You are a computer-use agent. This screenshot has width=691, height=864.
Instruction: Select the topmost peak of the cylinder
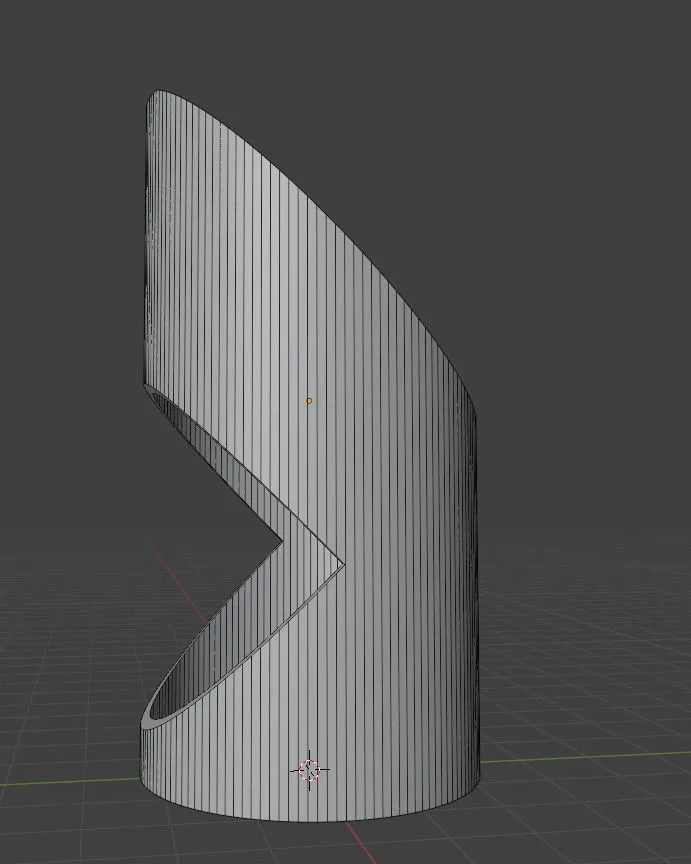click(x=158, y=93)
